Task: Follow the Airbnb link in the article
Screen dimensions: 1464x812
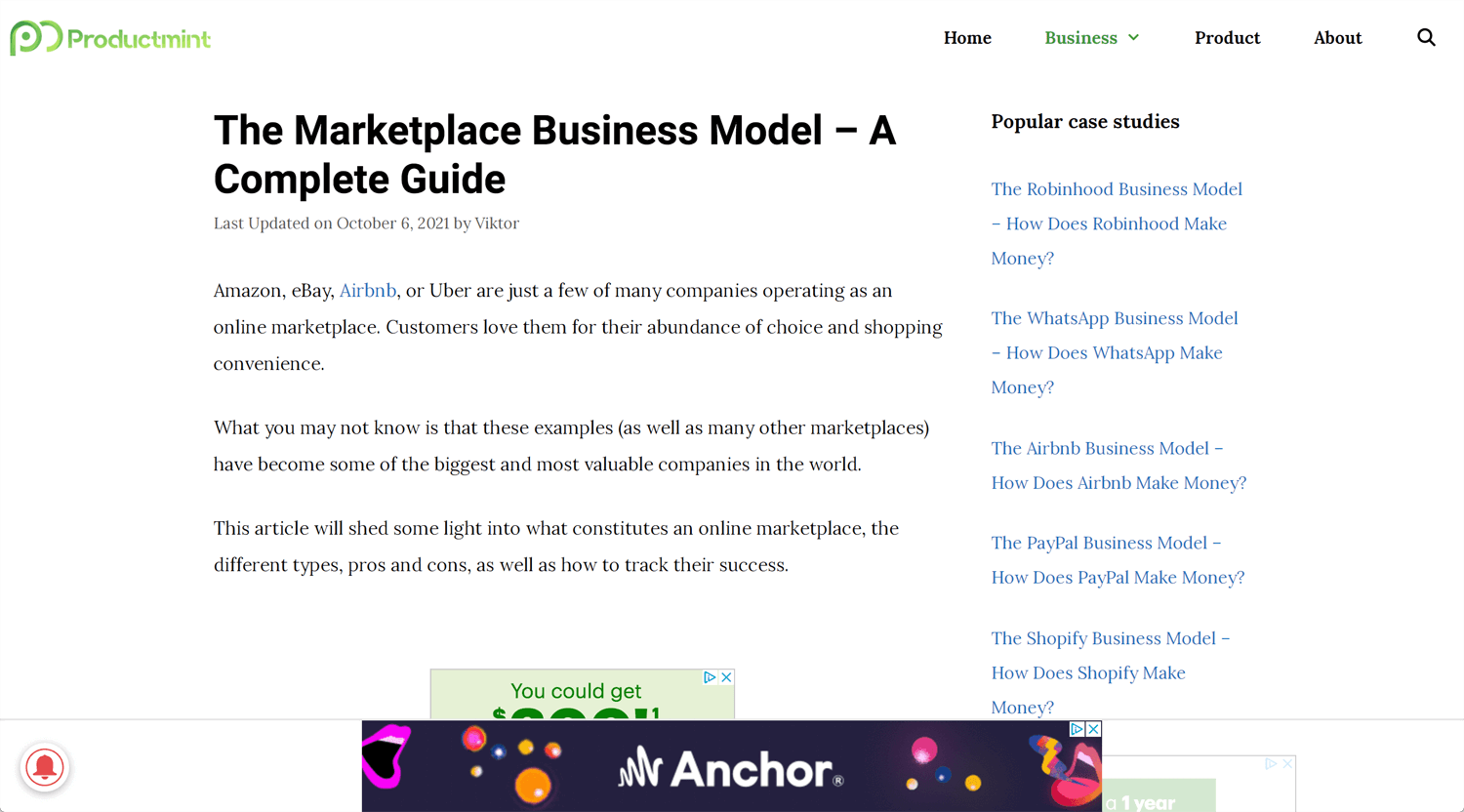Action: click(368, 291)
